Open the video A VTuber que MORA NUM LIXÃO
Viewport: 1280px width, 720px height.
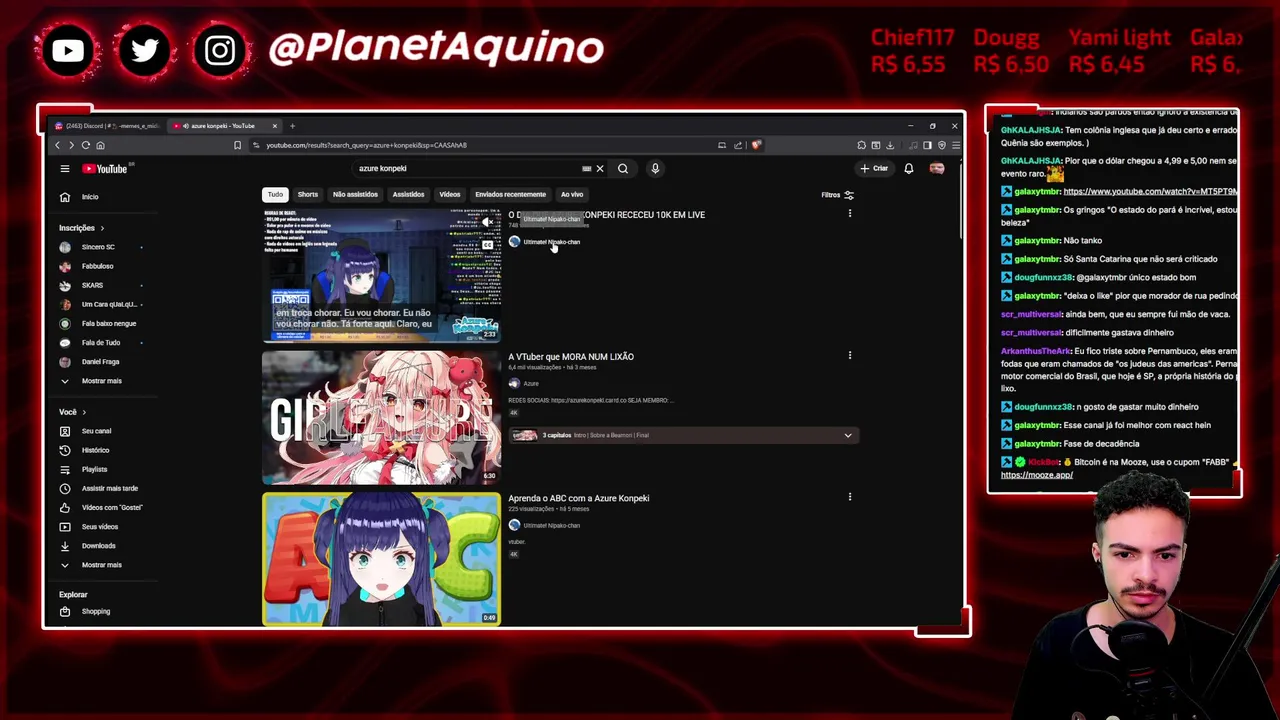coord(571,357)
